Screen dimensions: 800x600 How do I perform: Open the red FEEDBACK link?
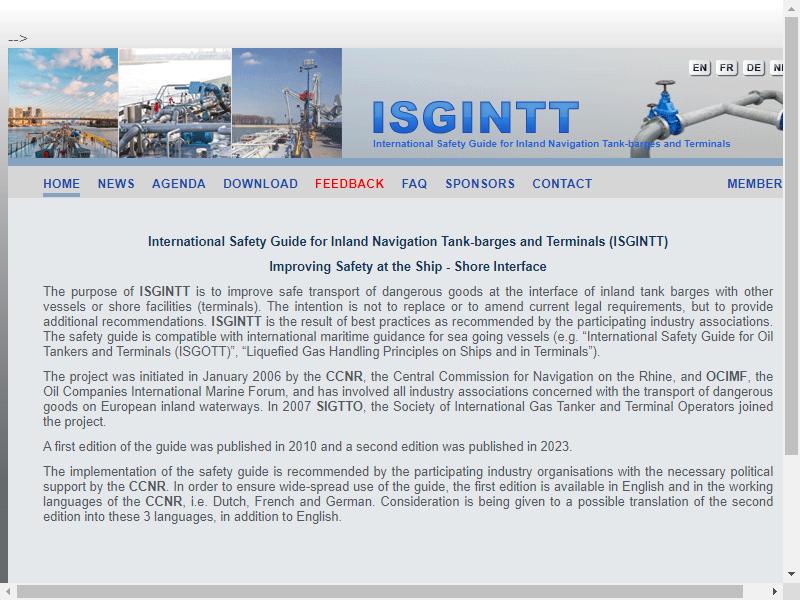click(349, 184)
